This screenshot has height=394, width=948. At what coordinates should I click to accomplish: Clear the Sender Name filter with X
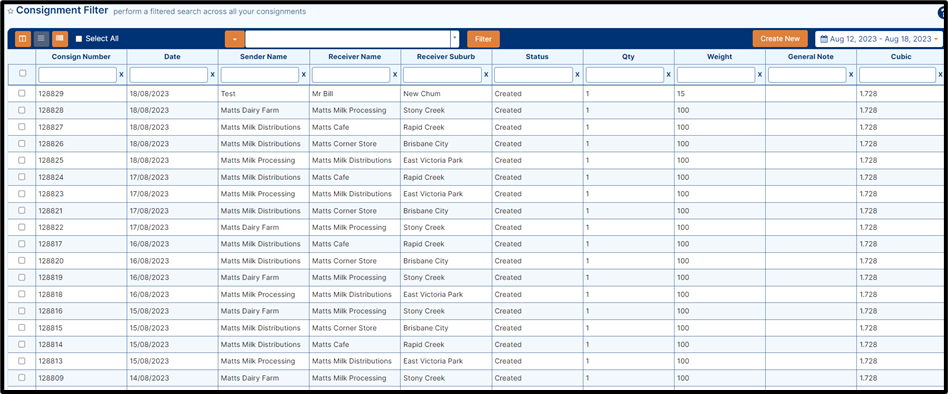(x=304, y=75)
